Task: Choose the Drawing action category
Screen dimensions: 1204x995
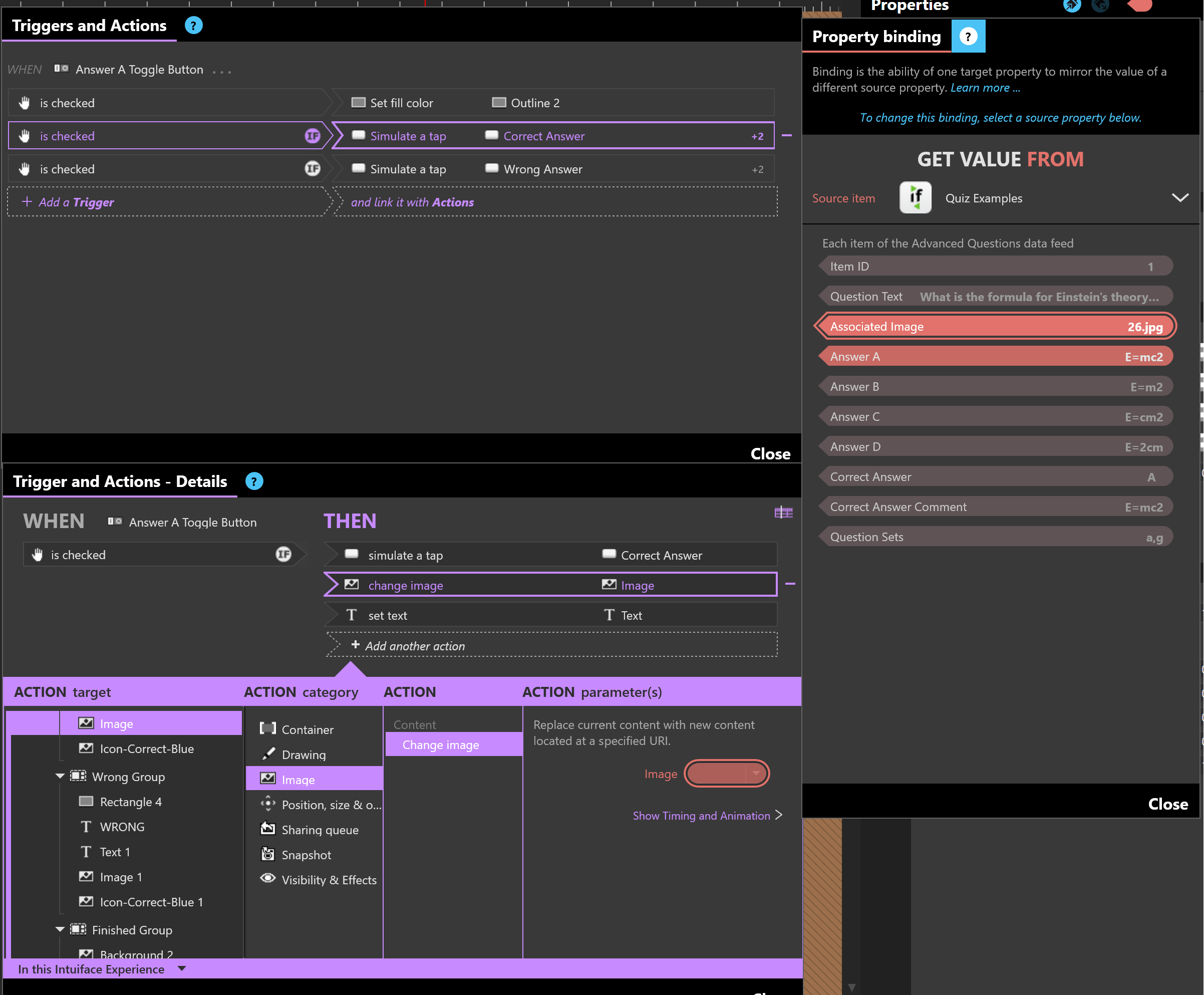Action: (x=303, y=755)
